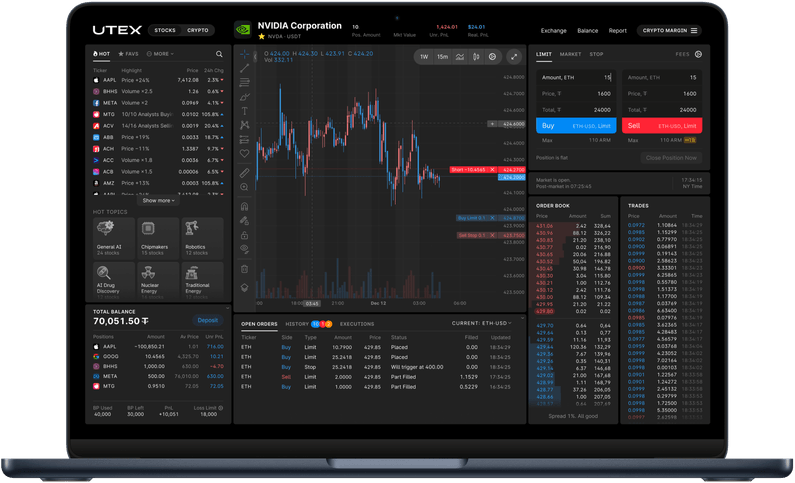Select the STOP order tab

[x=596, y=54]
